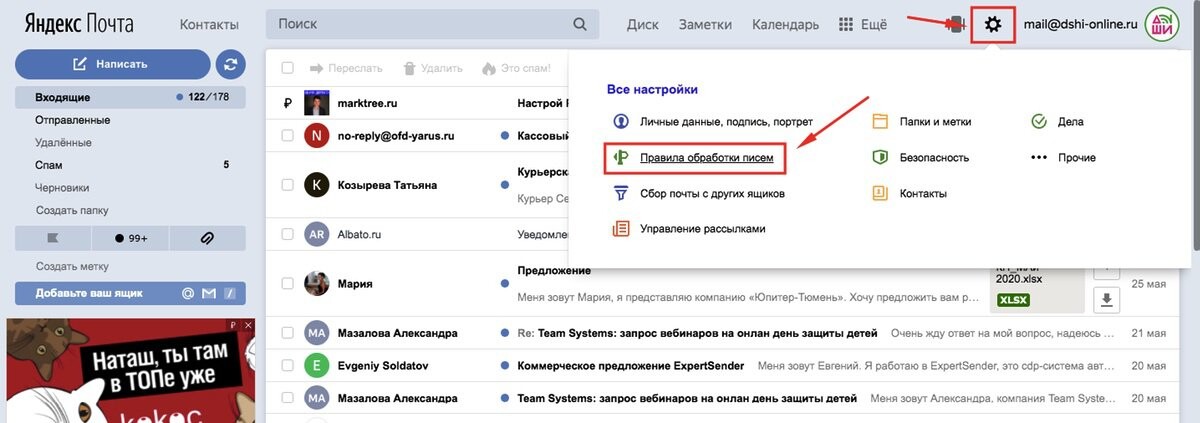Image resolution: width=1200 pixels, height=423 pixels.
Task: Click the newsletter management icon
Action: 621,229
